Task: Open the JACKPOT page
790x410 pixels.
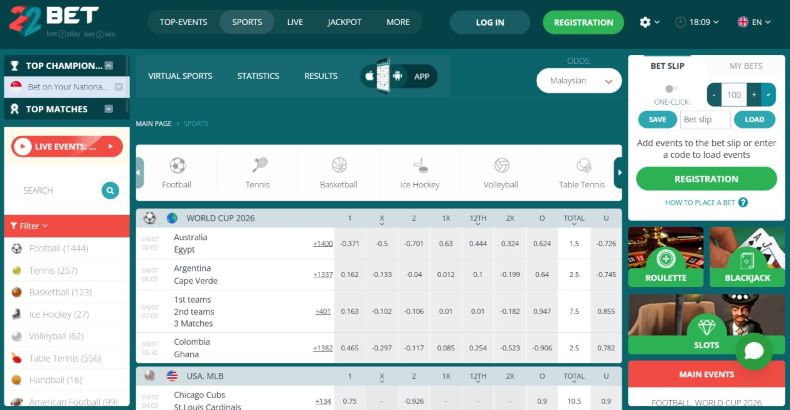Action: [344, 22]
